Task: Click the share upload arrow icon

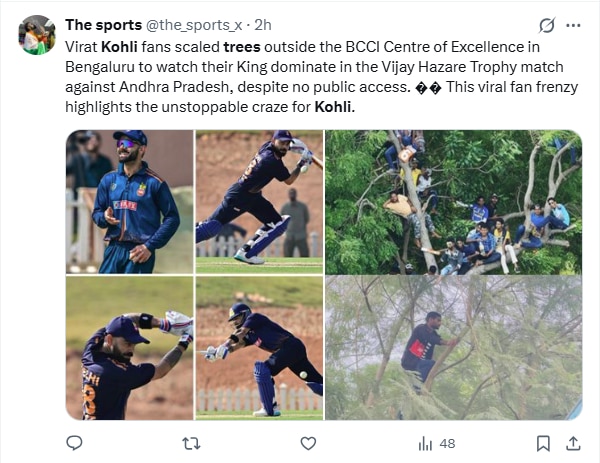Action: tap(573, 442)
